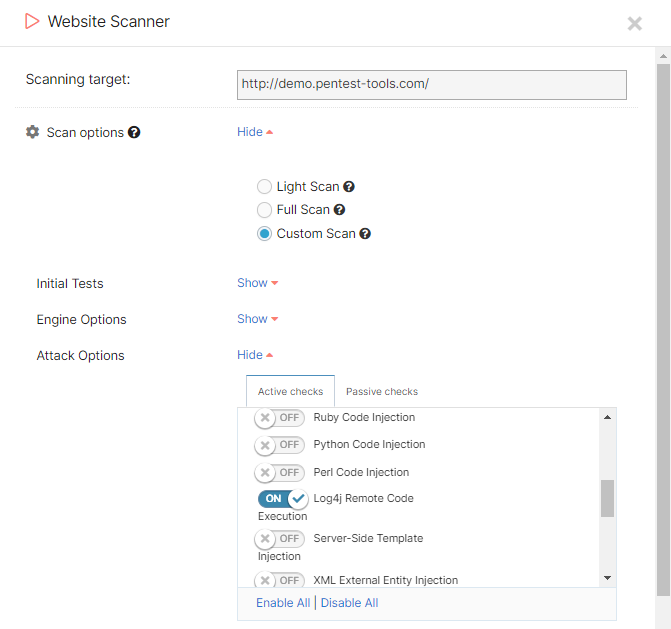Enable Ruby Code Injection check
This screenshot has width=671, height=629.
pos(279,418)
